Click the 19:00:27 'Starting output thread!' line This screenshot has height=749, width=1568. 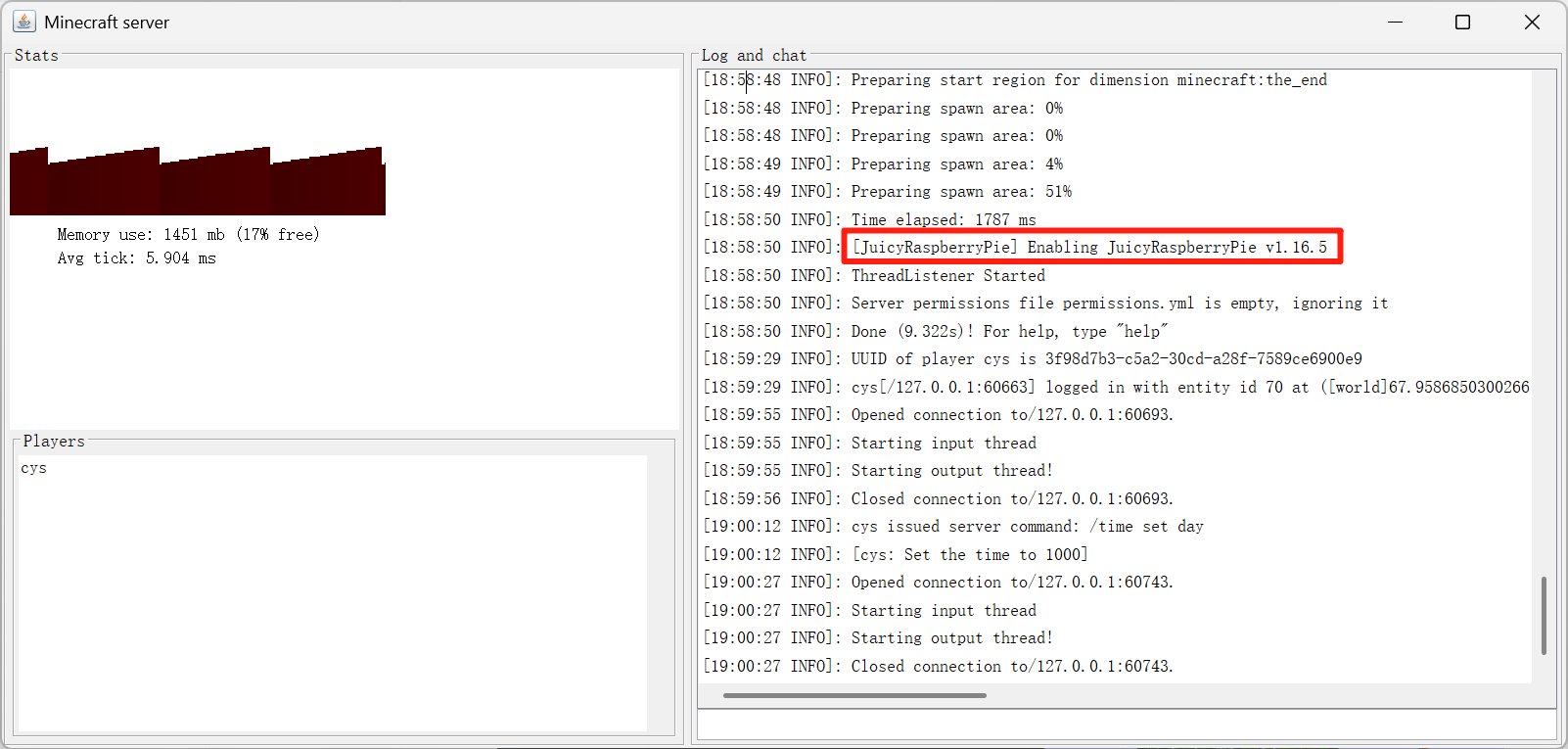878,638
